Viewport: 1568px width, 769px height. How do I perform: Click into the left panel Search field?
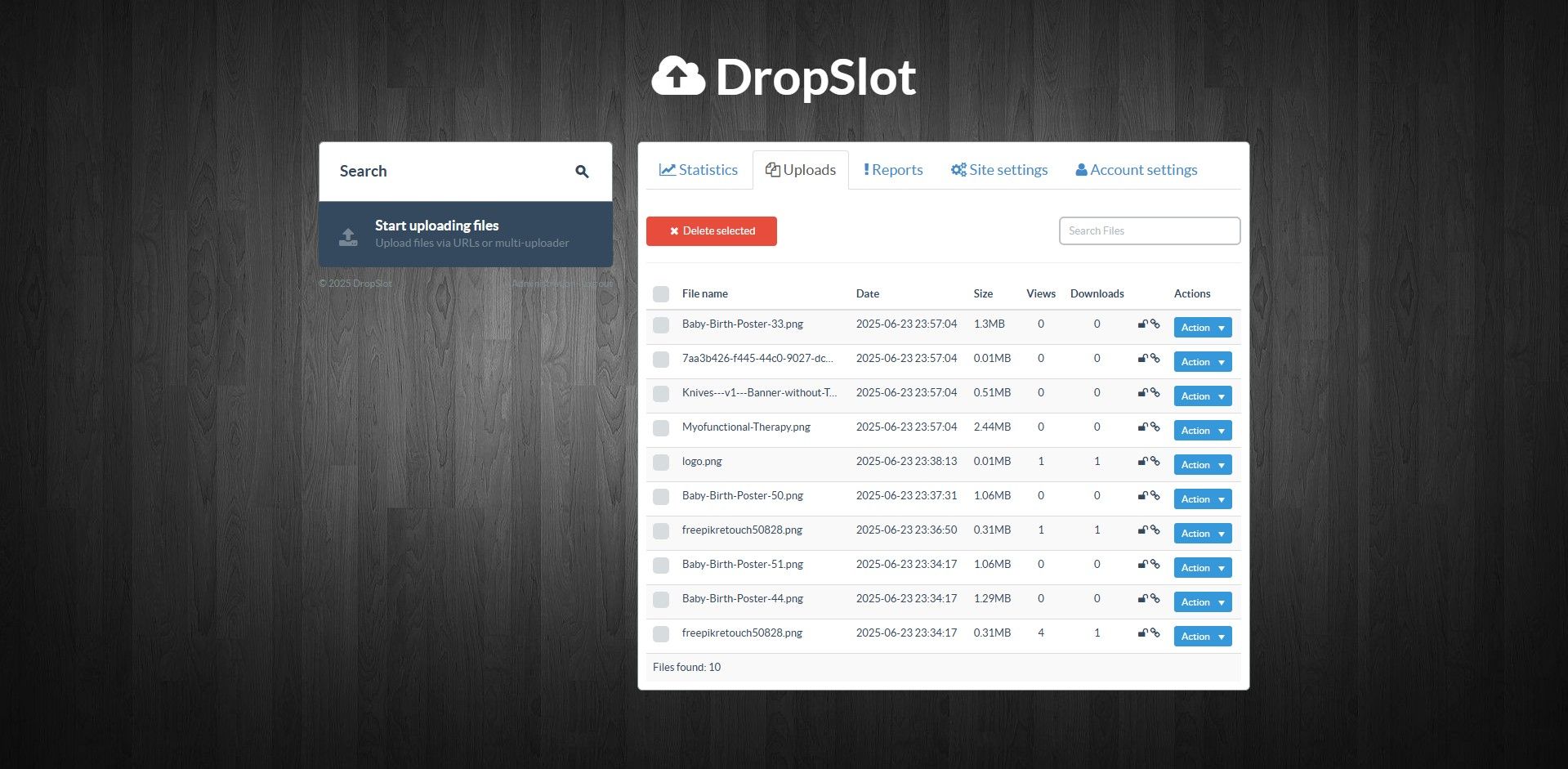coord(466,172)
